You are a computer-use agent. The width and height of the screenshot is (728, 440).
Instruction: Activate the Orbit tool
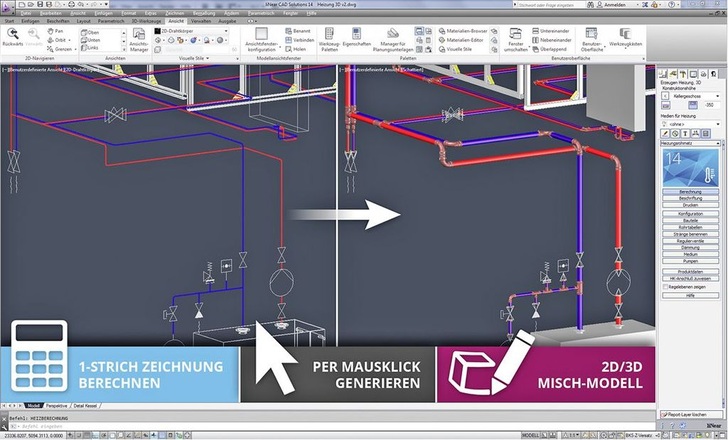tap(57, 40)
